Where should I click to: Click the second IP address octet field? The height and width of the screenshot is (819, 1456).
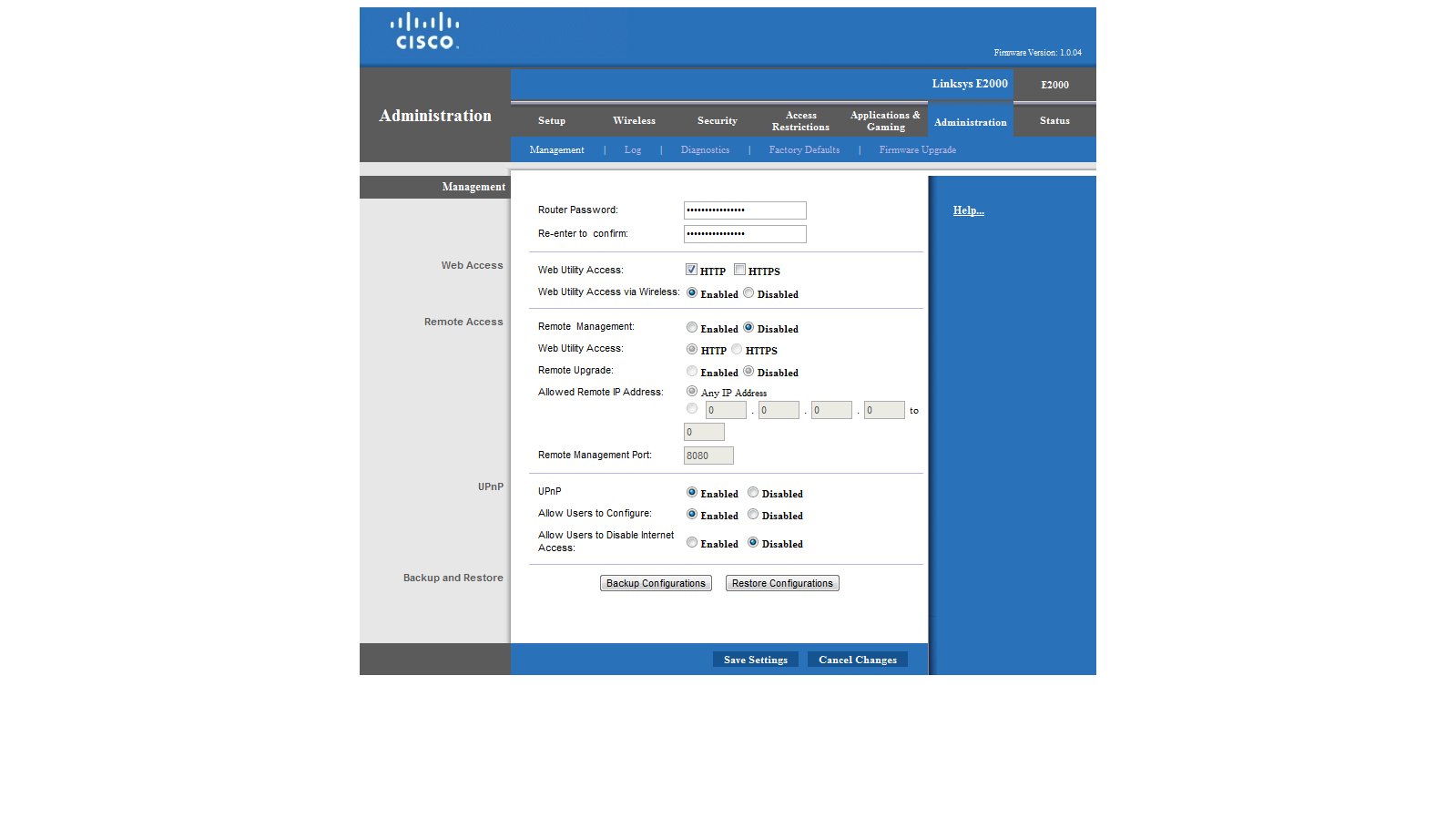[779, 410]
